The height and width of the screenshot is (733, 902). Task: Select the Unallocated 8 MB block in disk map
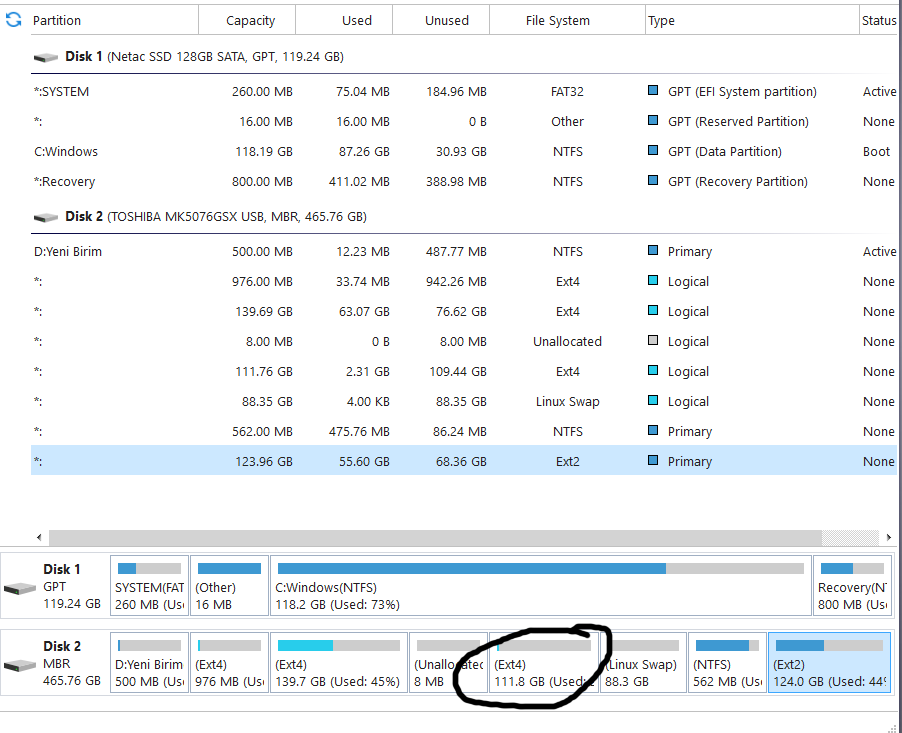click(x=449, y=662)
